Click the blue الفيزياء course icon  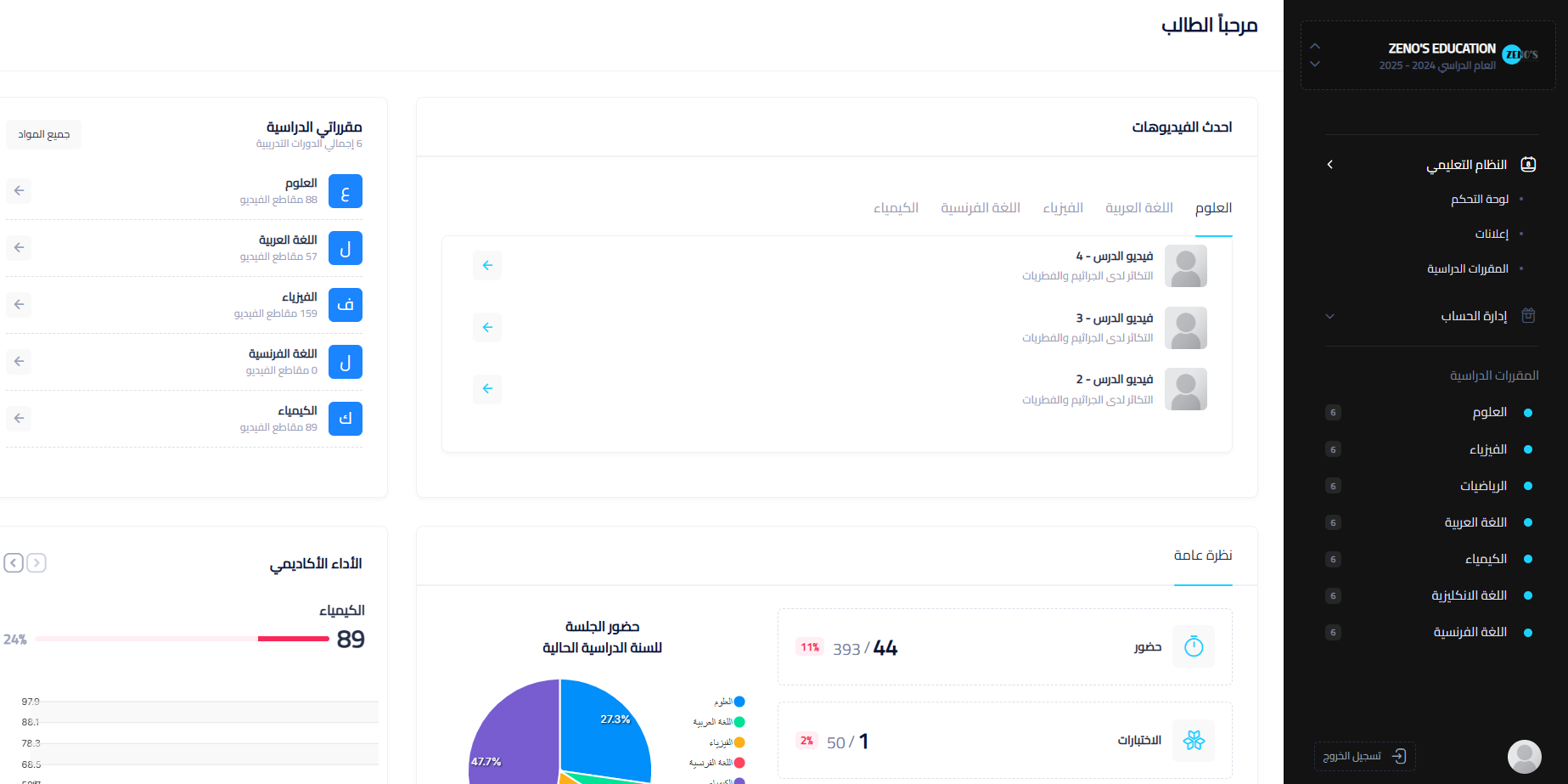pos(345,305)
